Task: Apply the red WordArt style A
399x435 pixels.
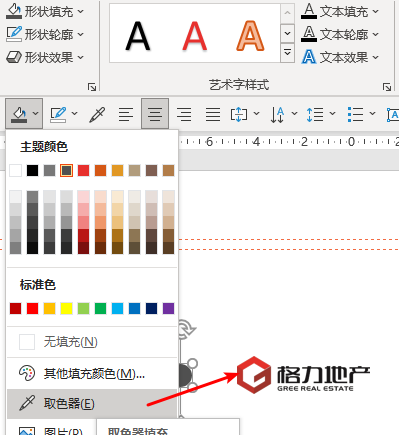Action: 195,36
